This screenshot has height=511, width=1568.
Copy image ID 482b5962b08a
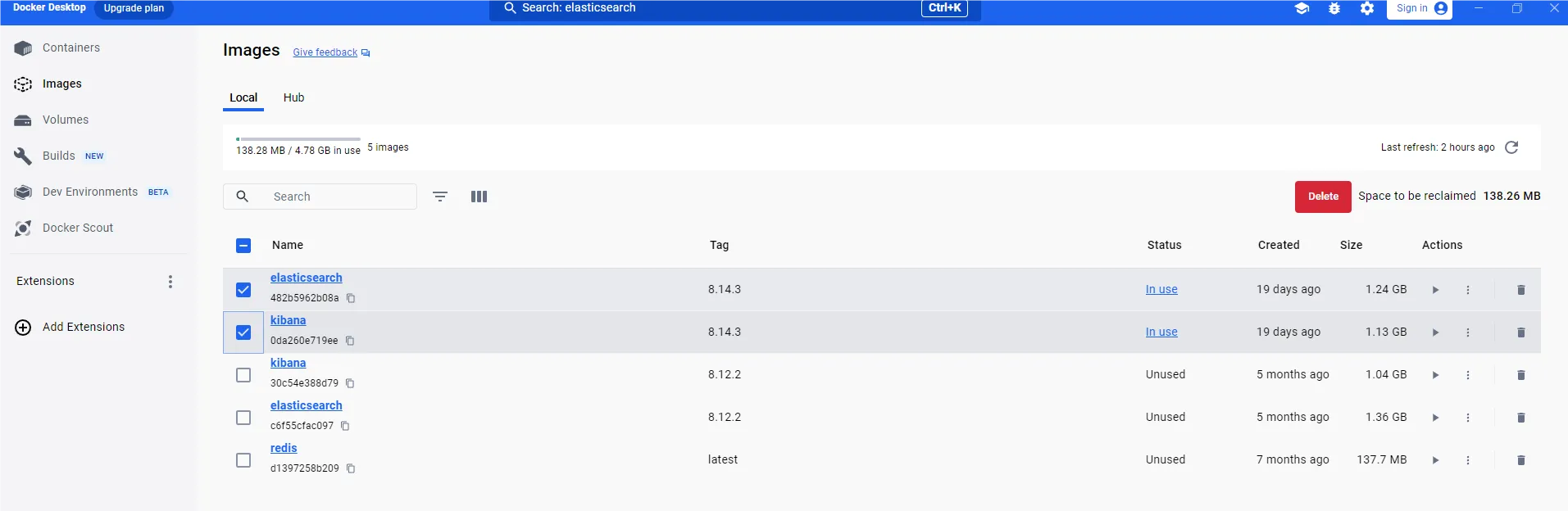(351, 298)
